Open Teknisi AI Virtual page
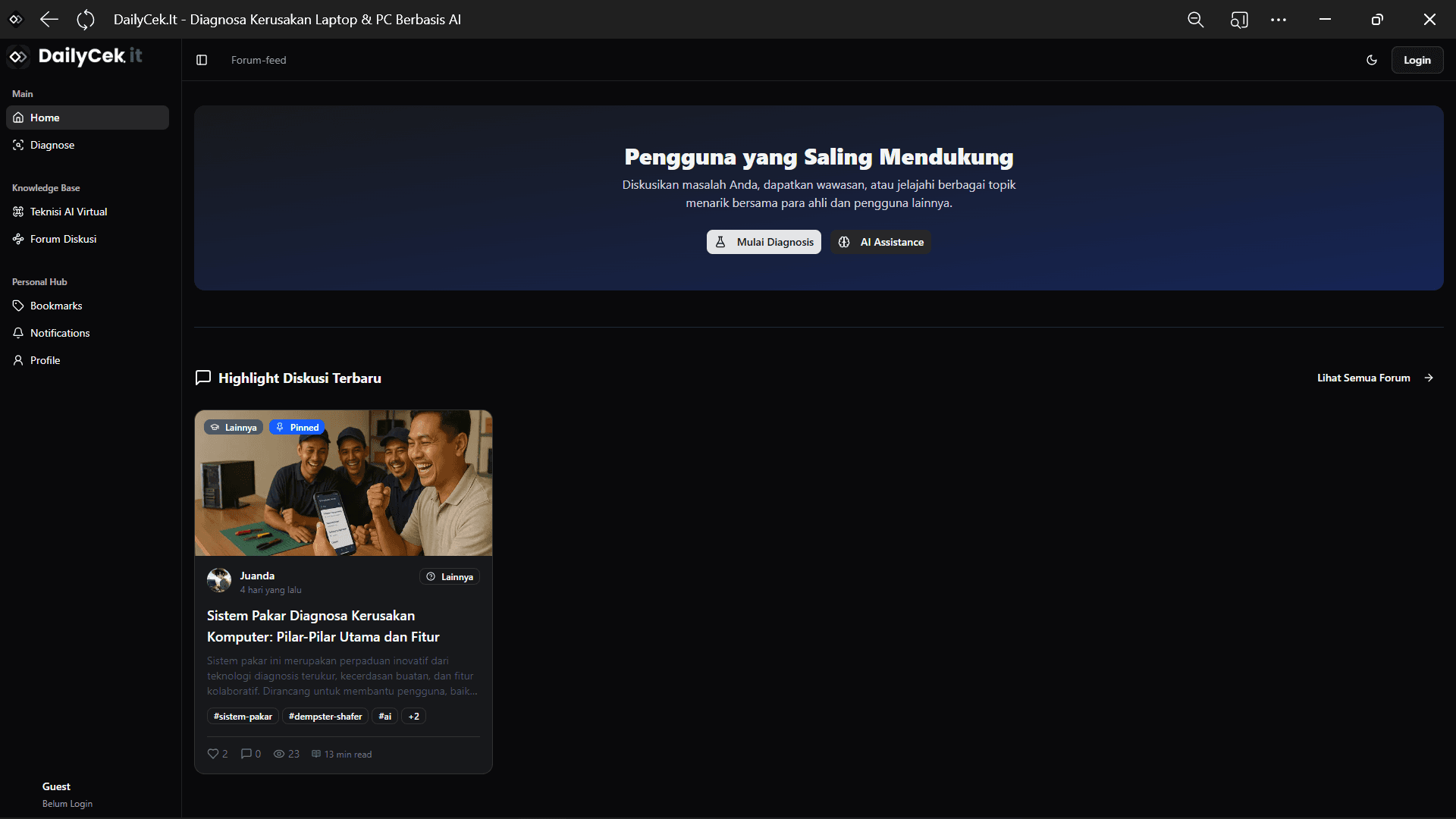Viewport: 1456px width, 819px height. (68, 212)
